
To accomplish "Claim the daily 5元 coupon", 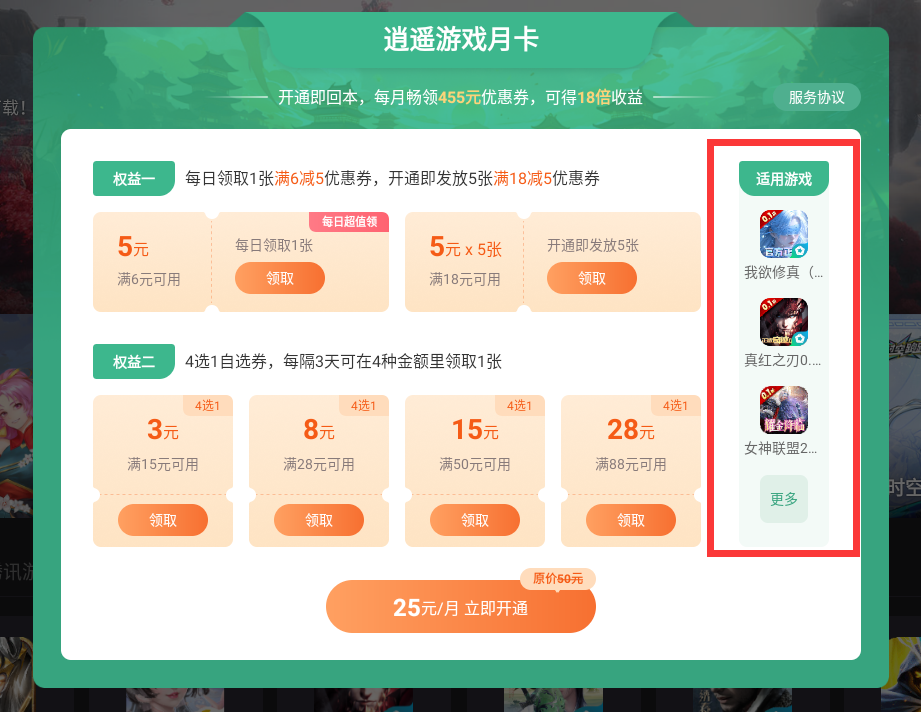I will click(x=280, y=278).
